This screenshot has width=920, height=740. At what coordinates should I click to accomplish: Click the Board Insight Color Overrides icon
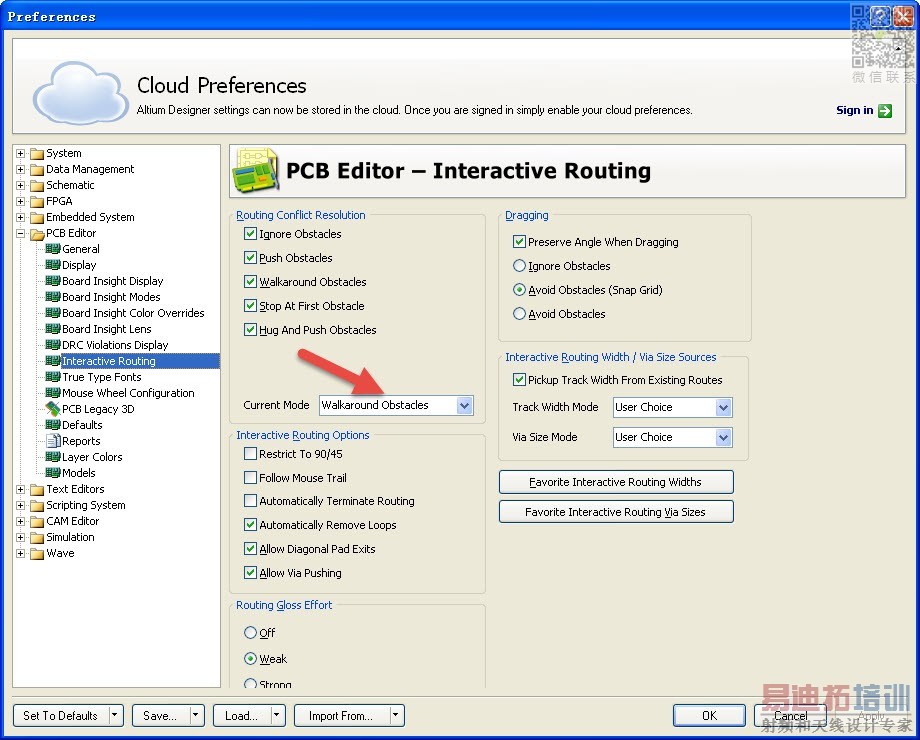pyautogui.click(x=53, y=313)
